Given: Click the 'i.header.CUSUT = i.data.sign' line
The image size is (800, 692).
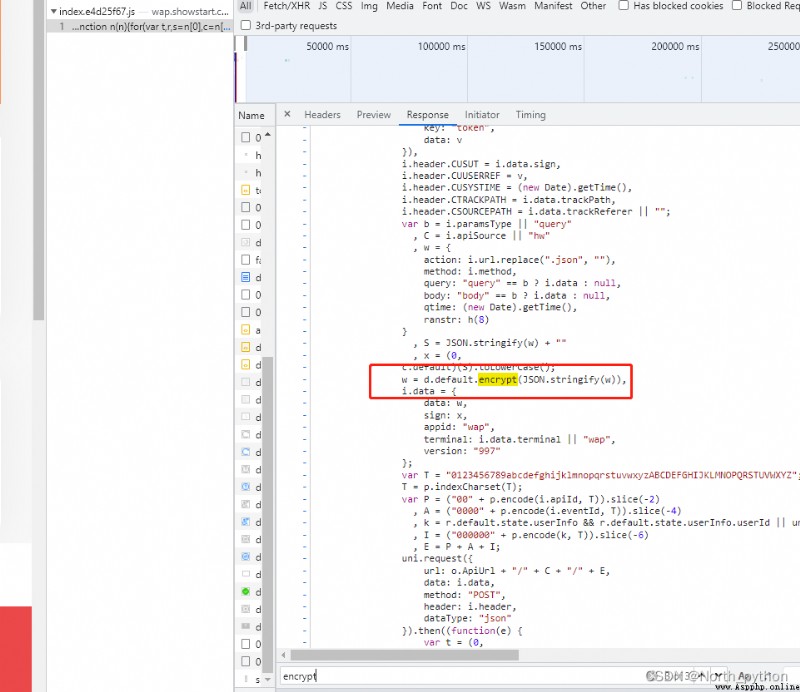Looking at the screenshot, I should (x=481, y=164).
